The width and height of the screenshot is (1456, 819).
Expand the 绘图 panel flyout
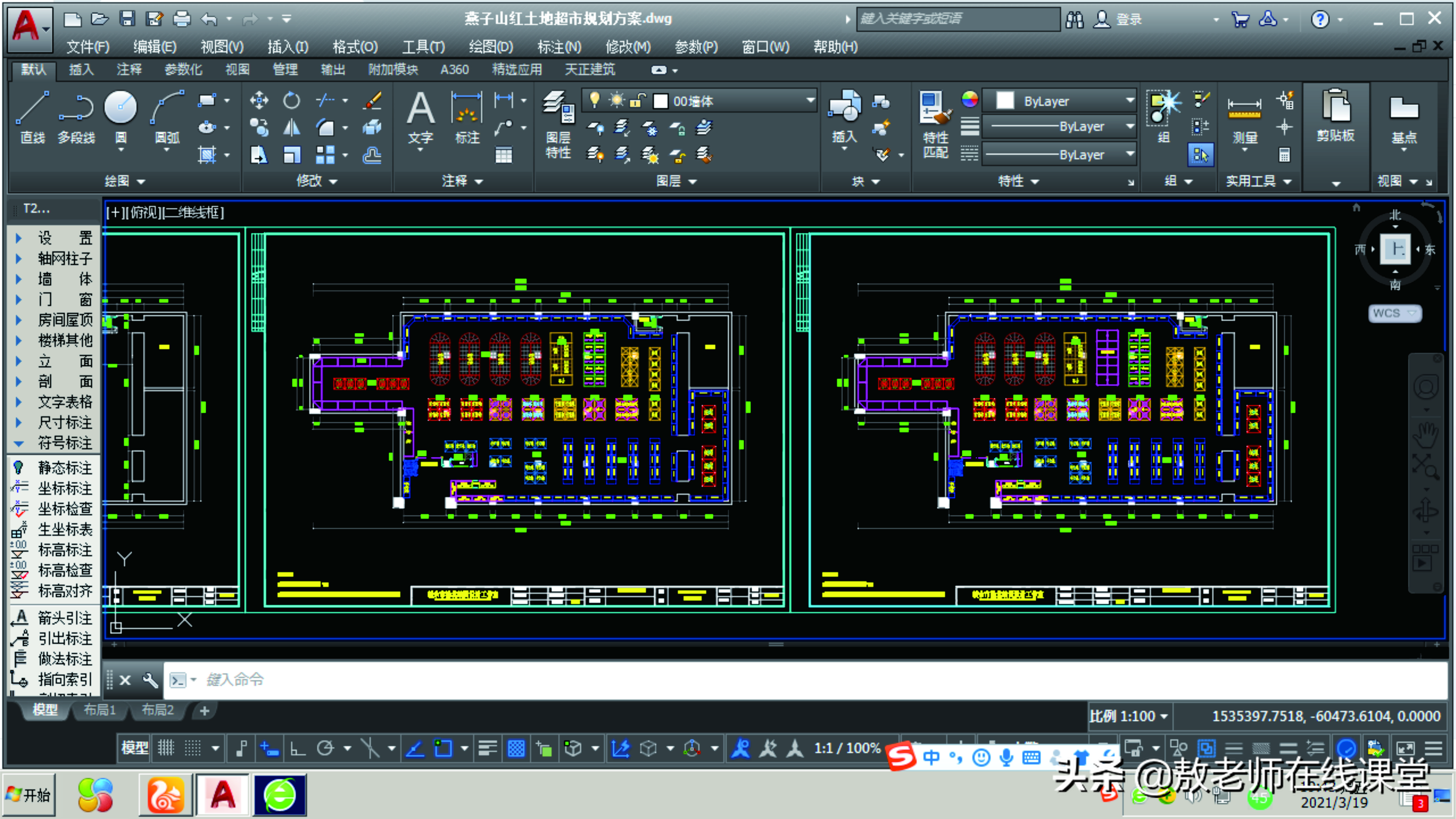(125, 181)
